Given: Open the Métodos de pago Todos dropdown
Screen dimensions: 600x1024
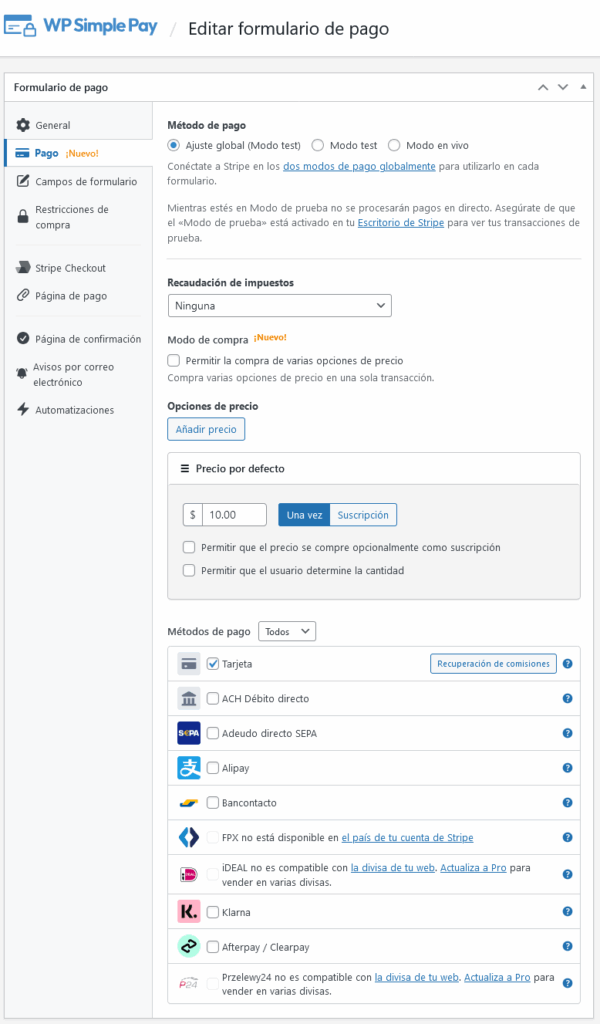Looking at the screenshot, I should (x=287, y=631).
